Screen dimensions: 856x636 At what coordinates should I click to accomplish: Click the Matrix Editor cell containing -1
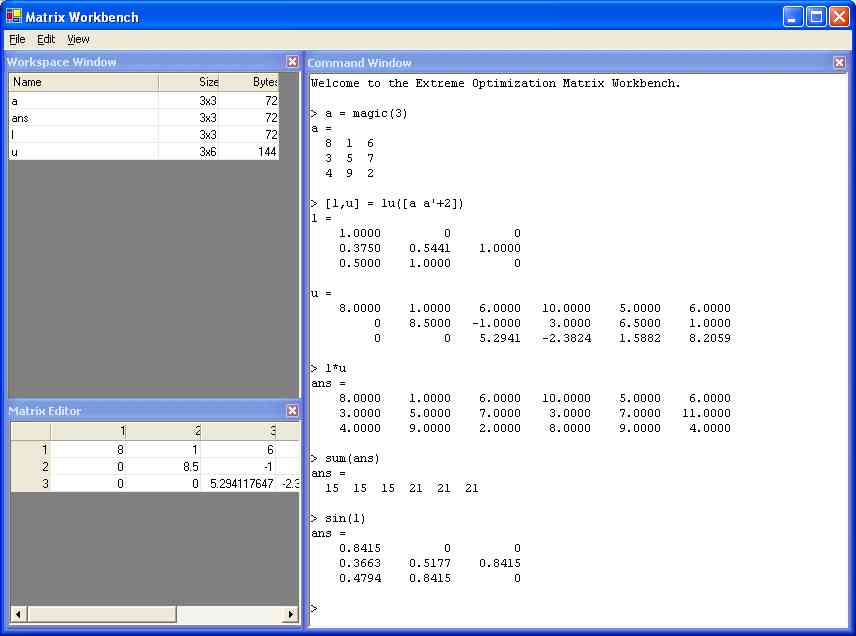(239, 467)
